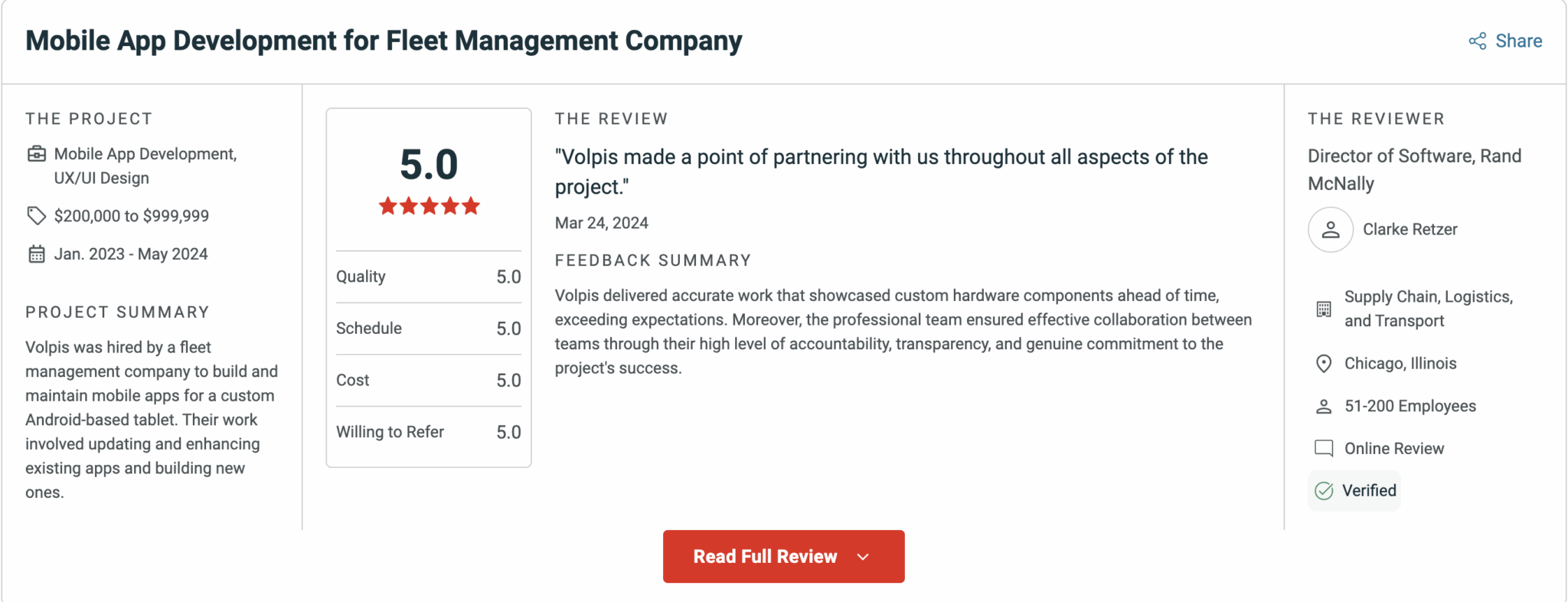
Task: Click the location pin icon
Action: click(1324, 364)
